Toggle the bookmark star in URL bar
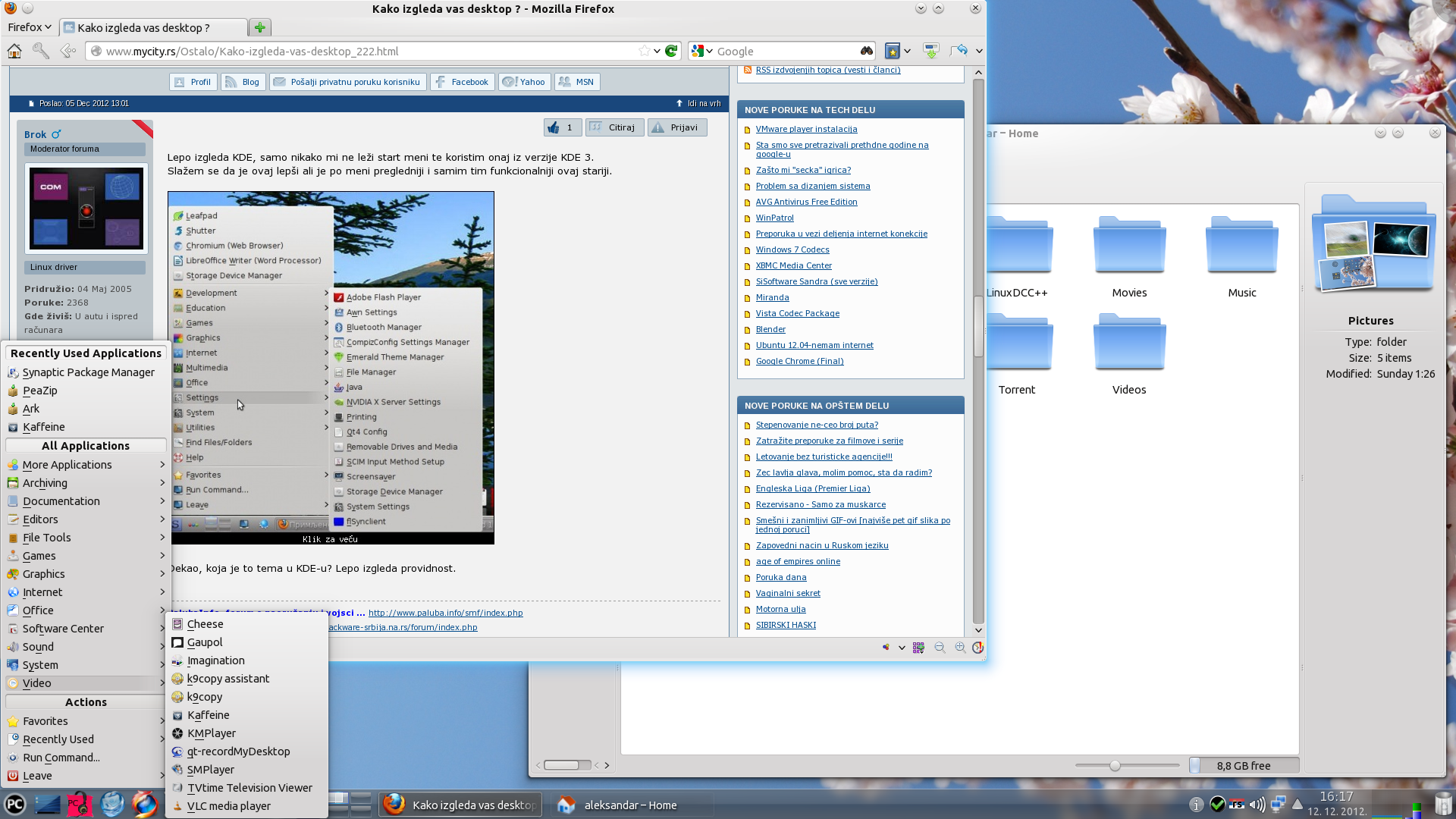This screenshot has width=1456, height=819. pos(644,51)
